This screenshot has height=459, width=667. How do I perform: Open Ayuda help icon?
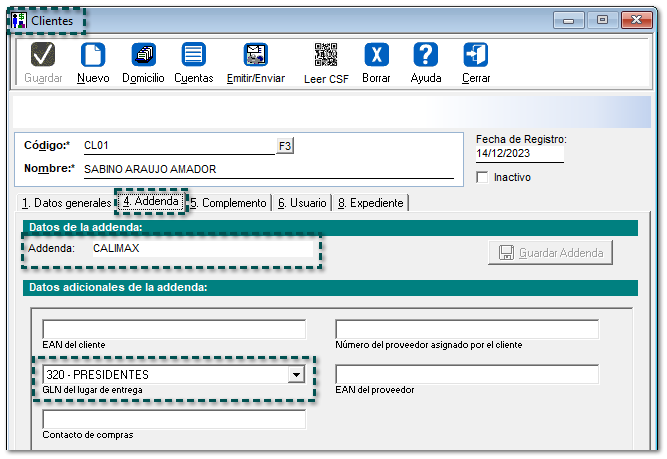click(x=426, y=56)
